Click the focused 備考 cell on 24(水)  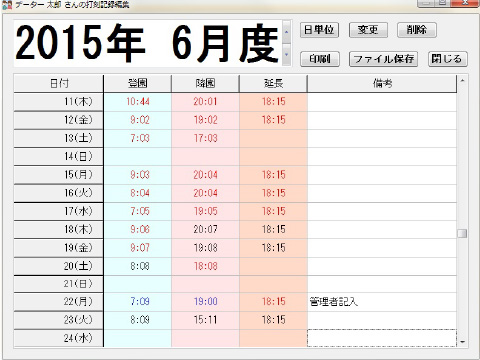click(x=382, y=338)
